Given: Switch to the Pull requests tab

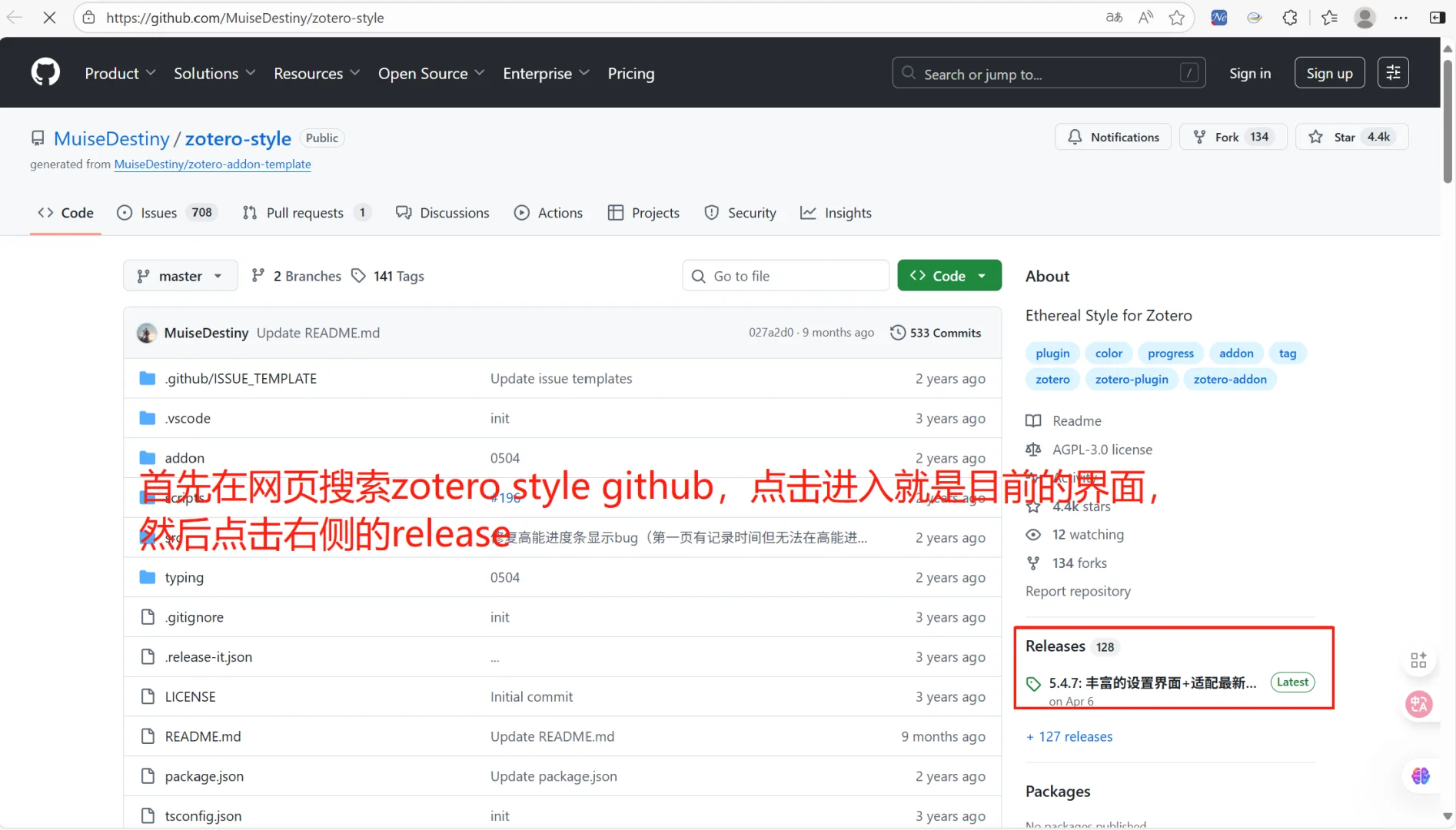Looking at the screenshot, I should click(x=307, y=213).
